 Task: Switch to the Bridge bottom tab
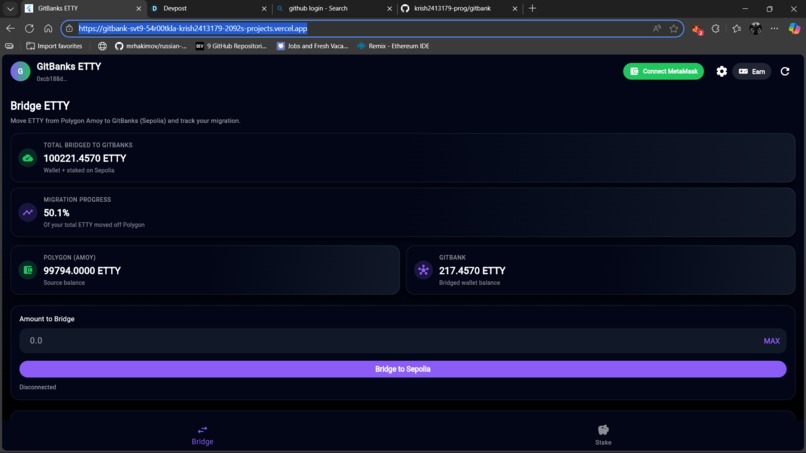(203, 436)
